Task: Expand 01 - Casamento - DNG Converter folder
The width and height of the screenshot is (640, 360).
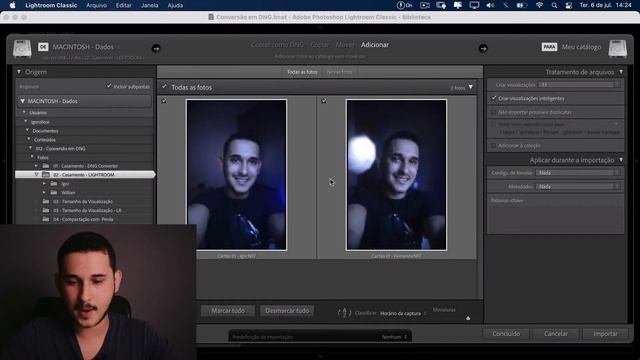Action: click(36, 166)
